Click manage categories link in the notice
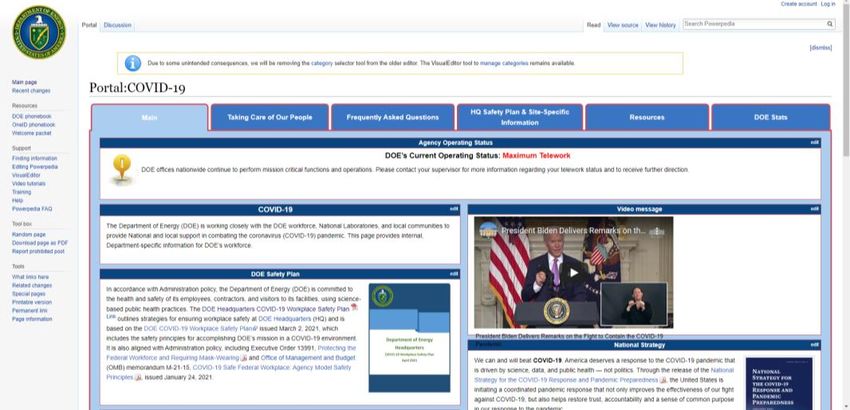The image size is (850, 410). coord(504,63)
